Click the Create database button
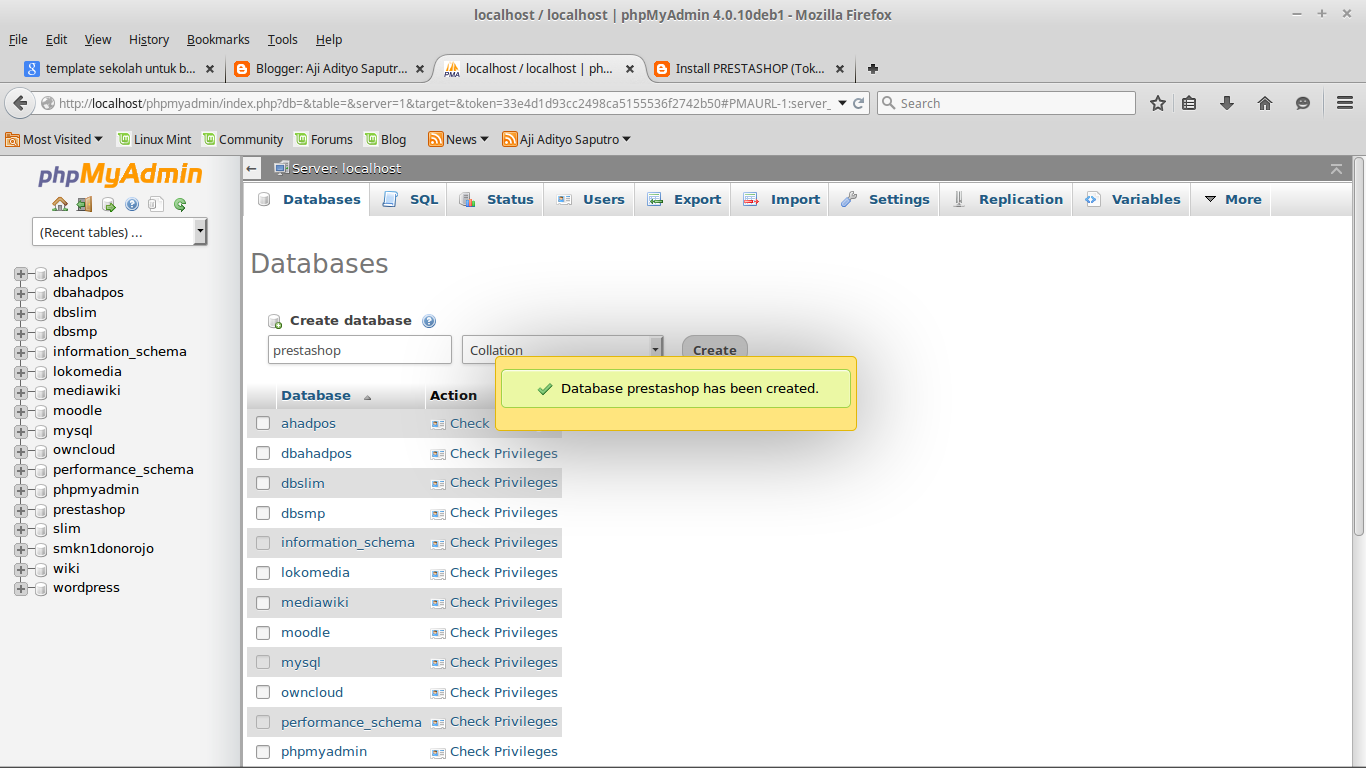The height and width of the screenshot is (768, 1366). coord(715,349)
